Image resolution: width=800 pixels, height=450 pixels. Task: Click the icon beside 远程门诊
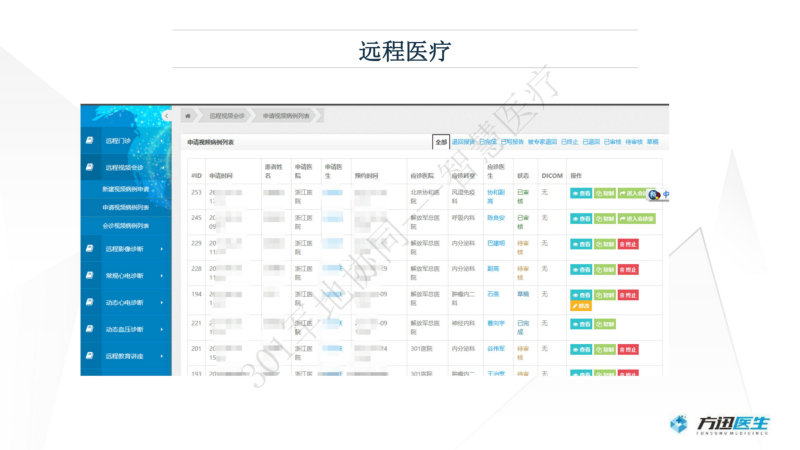(x=89, y=140)
